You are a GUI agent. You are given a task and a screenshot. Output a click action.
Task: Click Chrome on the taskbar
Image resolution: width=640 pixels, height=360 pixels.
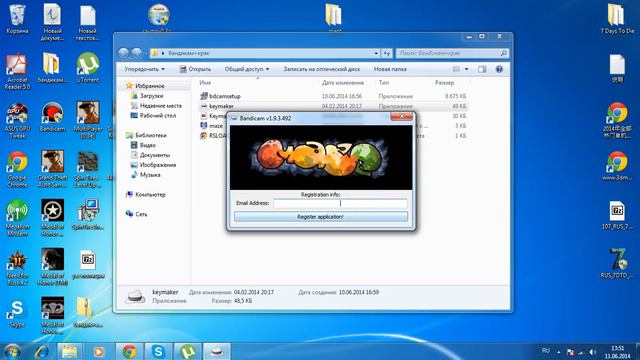click(129, 351)
